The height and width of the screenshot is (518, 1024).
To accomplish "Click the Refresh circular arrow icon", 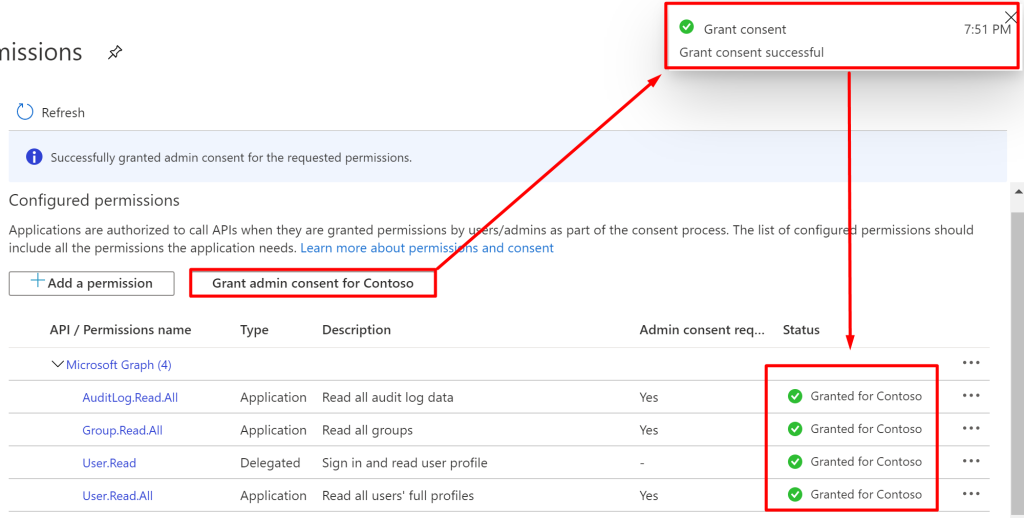I will [25, 112].
